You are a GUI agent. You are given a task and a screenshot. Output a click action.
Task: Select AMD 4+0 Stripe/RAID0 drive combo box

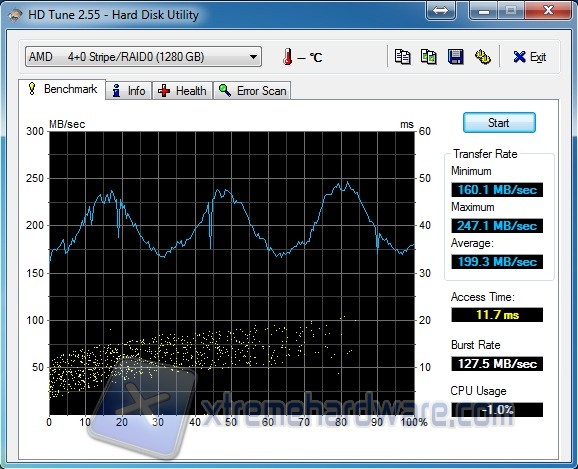[x=143, y=57]
